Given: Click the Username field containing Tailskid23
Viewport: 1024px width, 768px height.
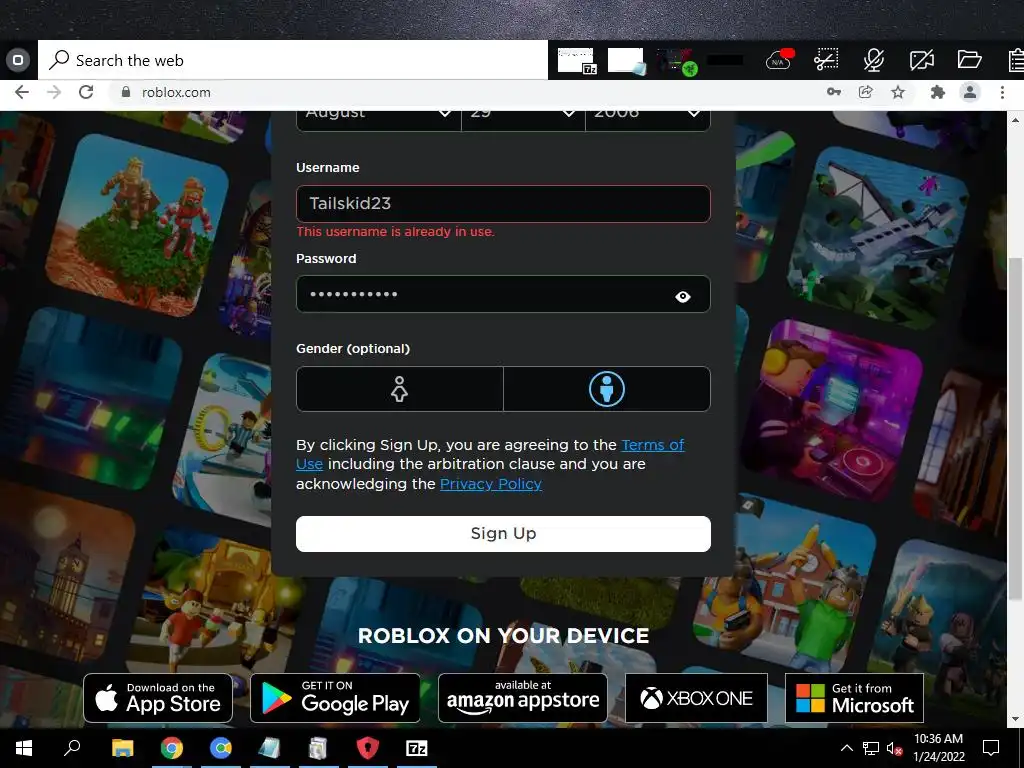Looking at the screenshot, I should 503,204.
